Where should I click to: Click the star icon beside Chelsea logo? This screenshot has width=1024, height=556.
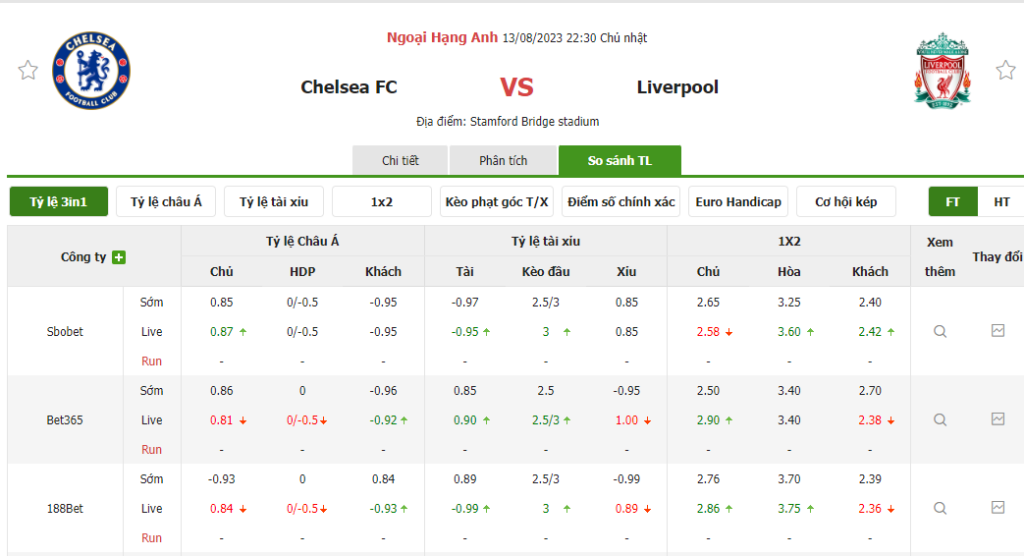(x=28, y=70)
